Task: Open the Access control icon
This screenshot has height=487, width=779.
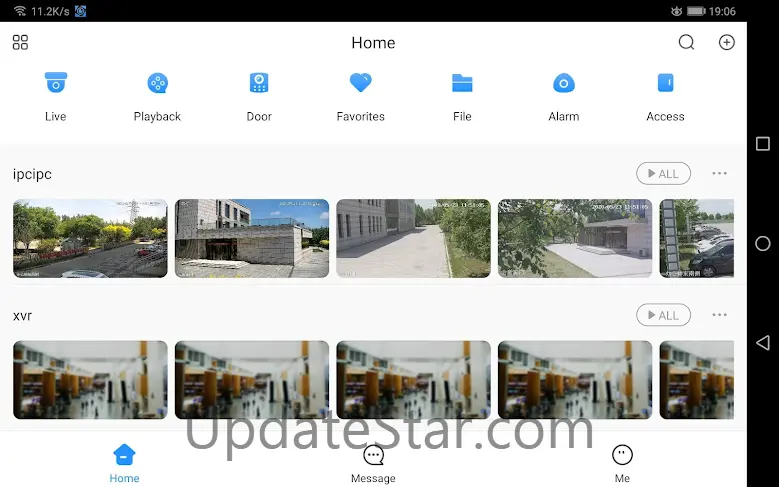Action: [x=665, y=82]
